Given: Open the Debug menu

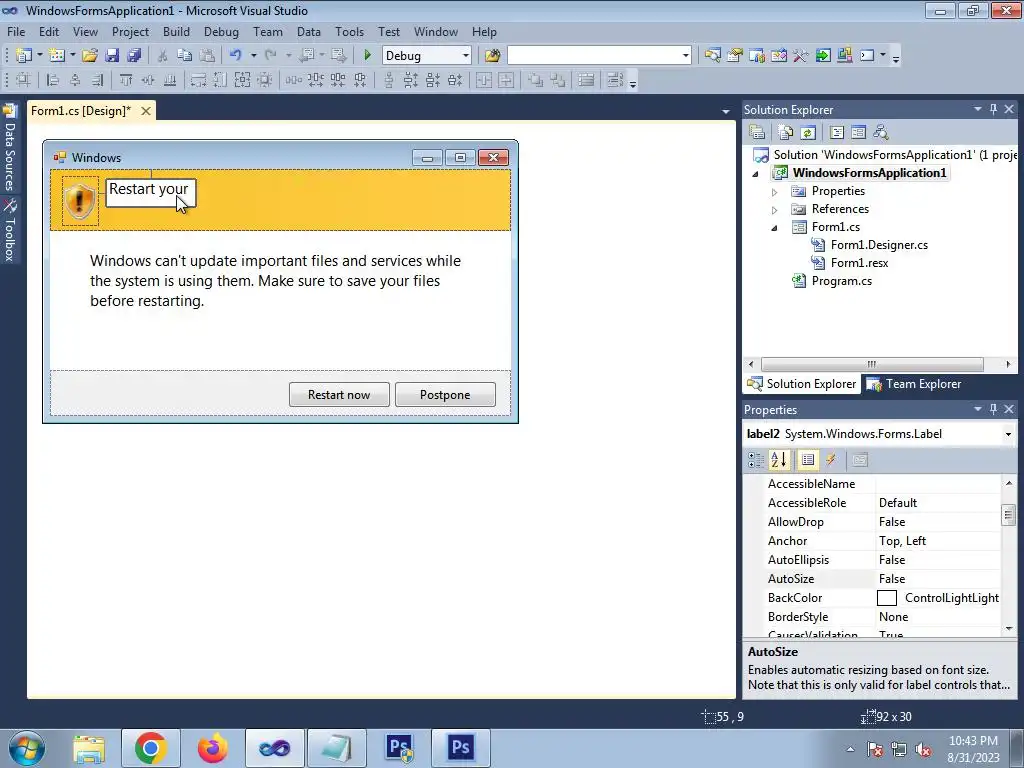Looking at the screenshot, I should (x=221, y=32).
